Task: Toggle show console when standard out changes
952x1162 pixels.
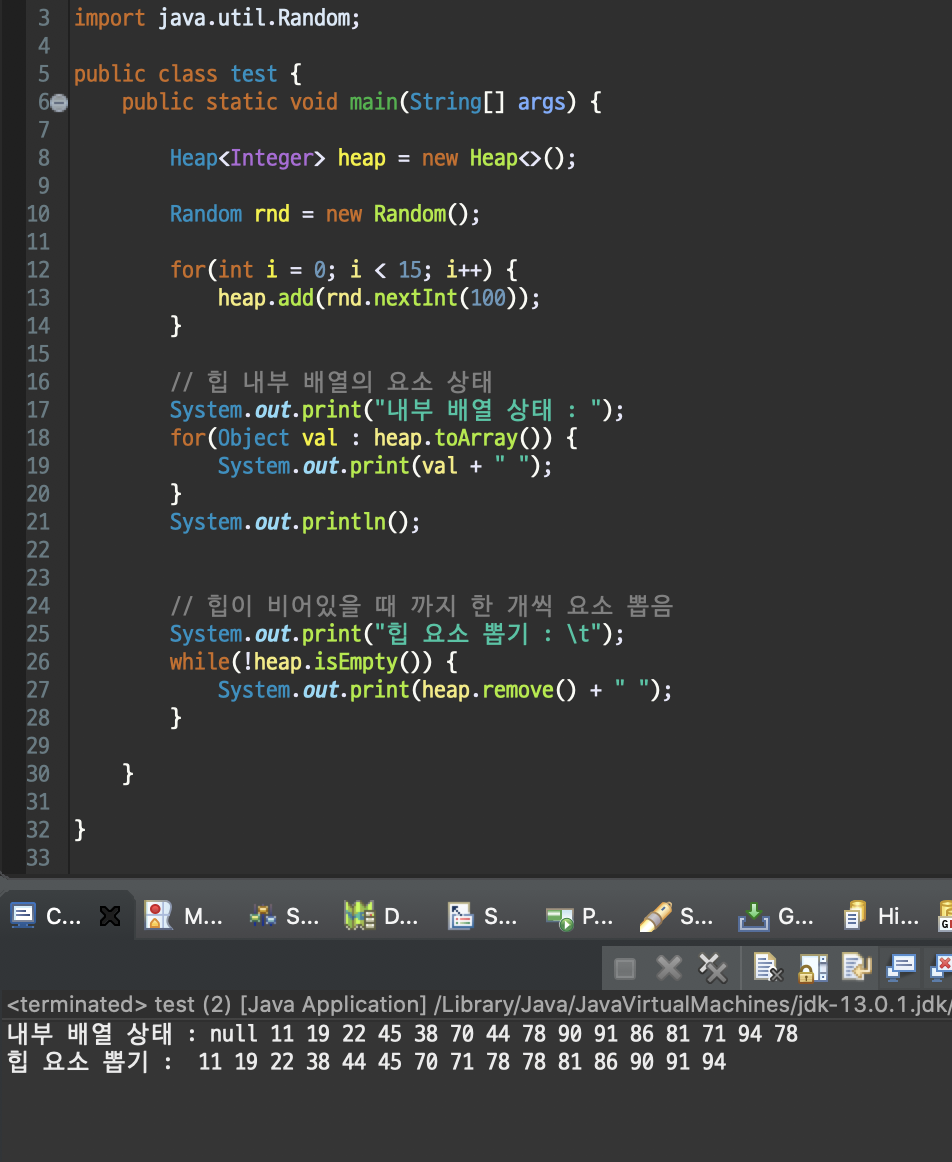Action: pyautogui.click(x=901, y=968)
